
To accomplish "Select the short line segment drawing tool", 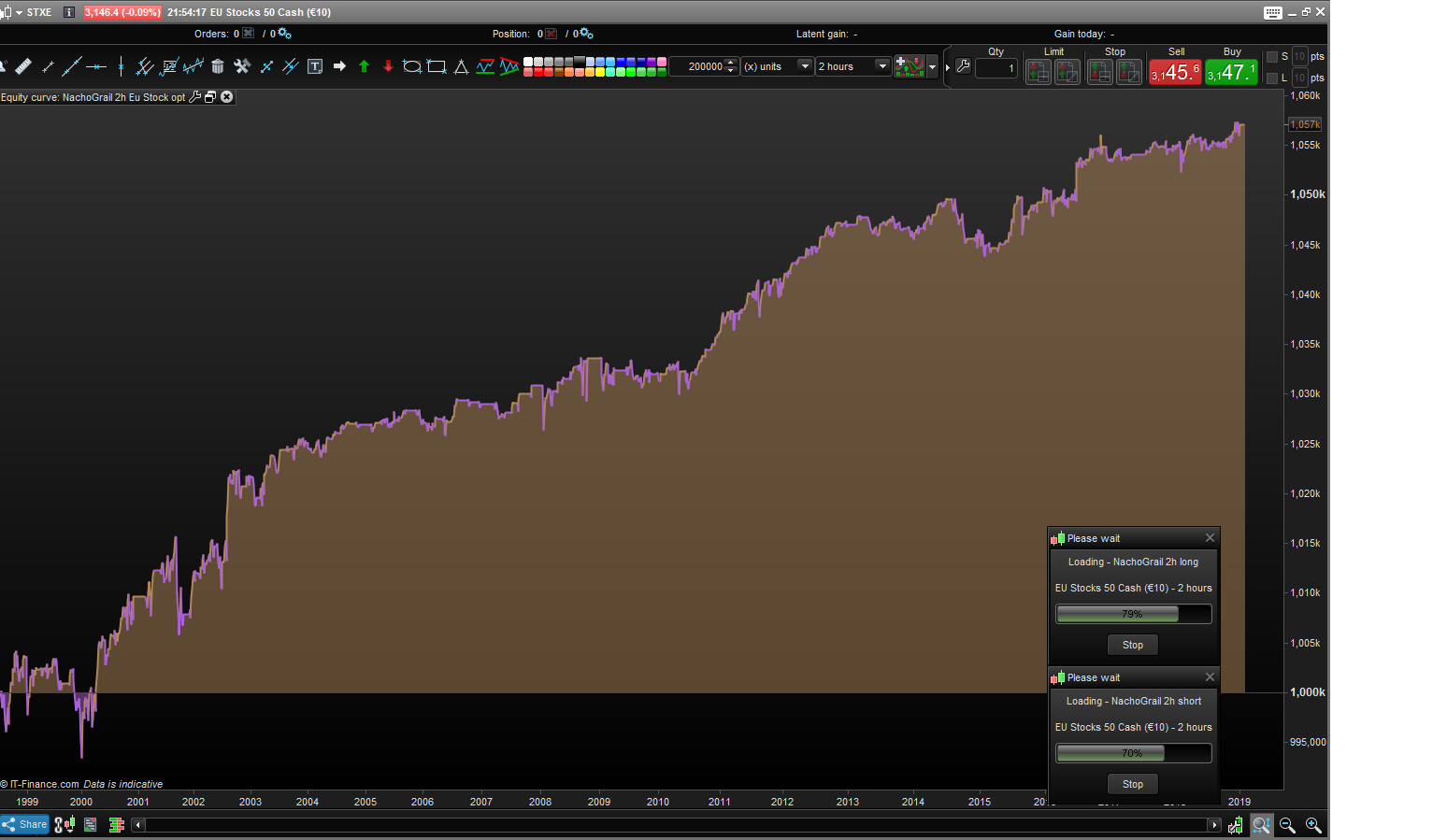I will click(48, 66).
